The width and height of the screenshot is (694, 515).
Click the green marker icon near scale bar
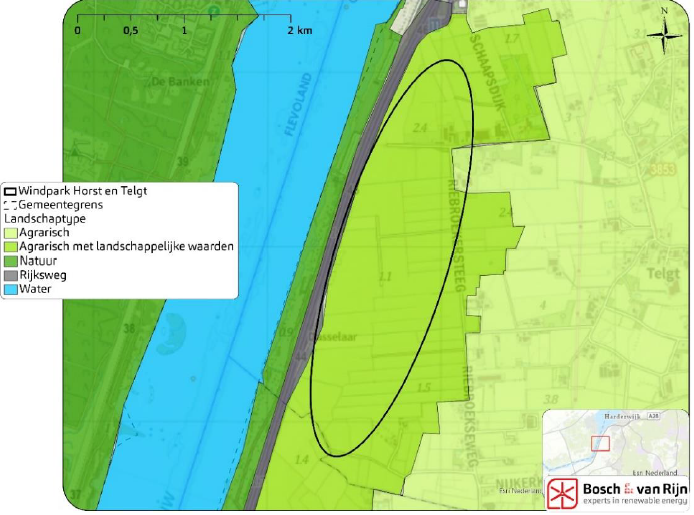(213, 12)
